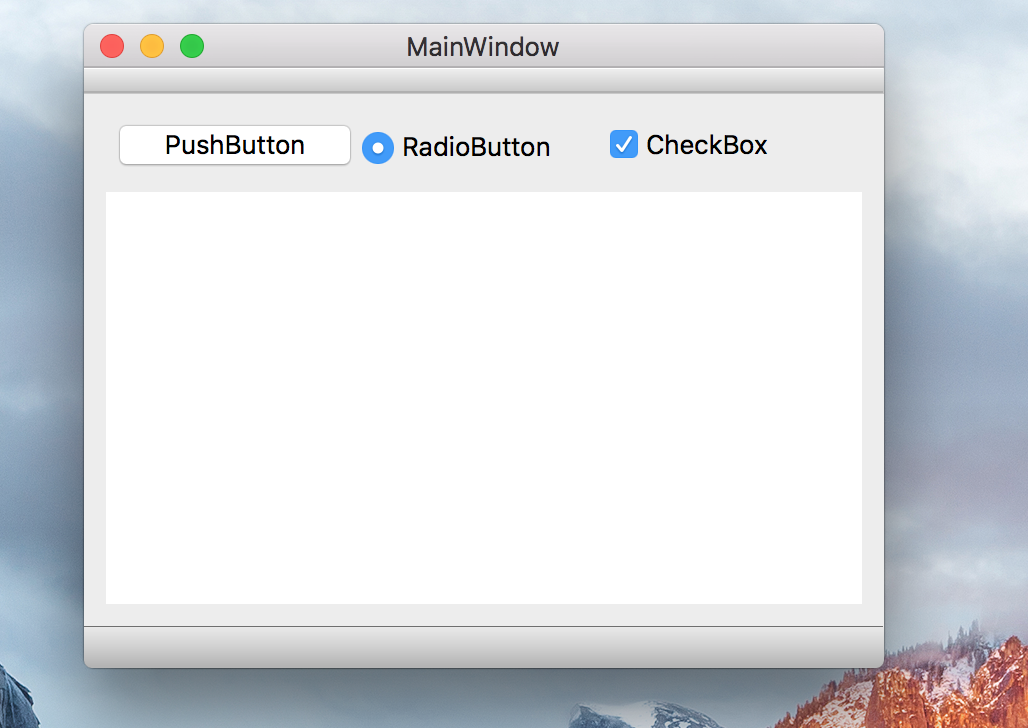Click the empty toolbar strip below title

click(x=483, y=80)
